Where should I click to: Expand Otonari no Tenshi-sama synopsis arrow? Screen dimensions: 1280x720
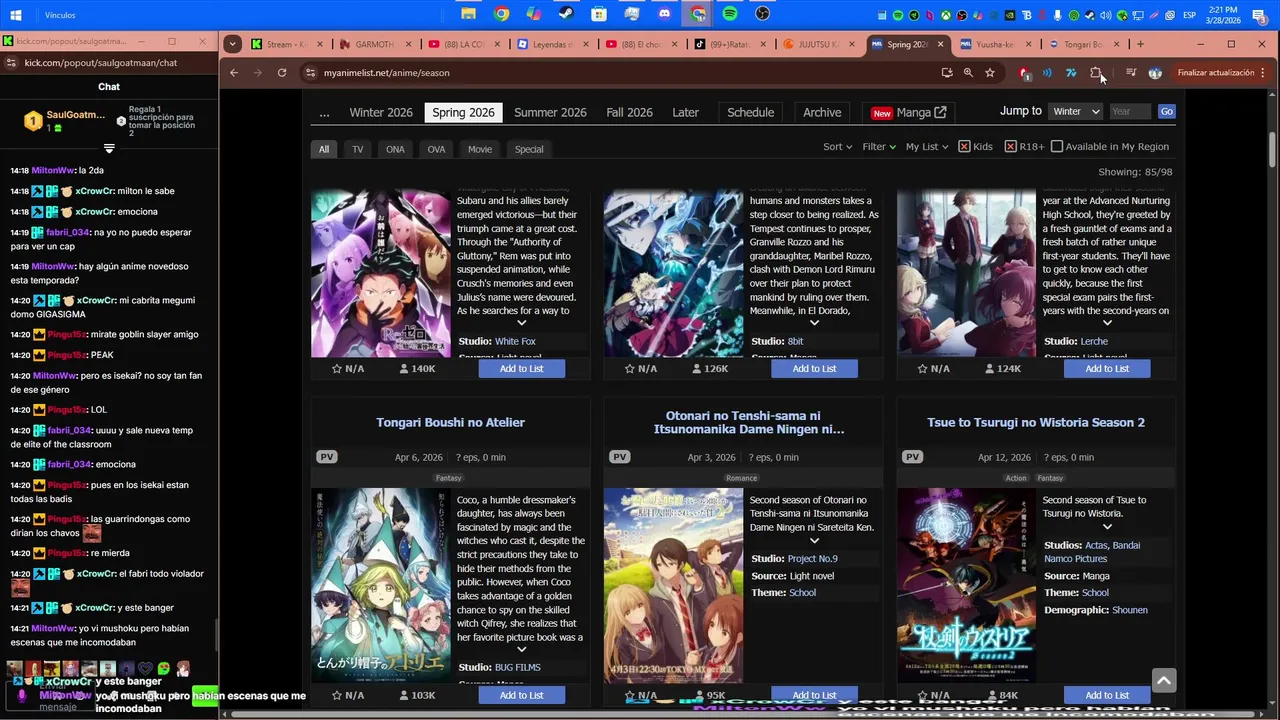point(814,541)
